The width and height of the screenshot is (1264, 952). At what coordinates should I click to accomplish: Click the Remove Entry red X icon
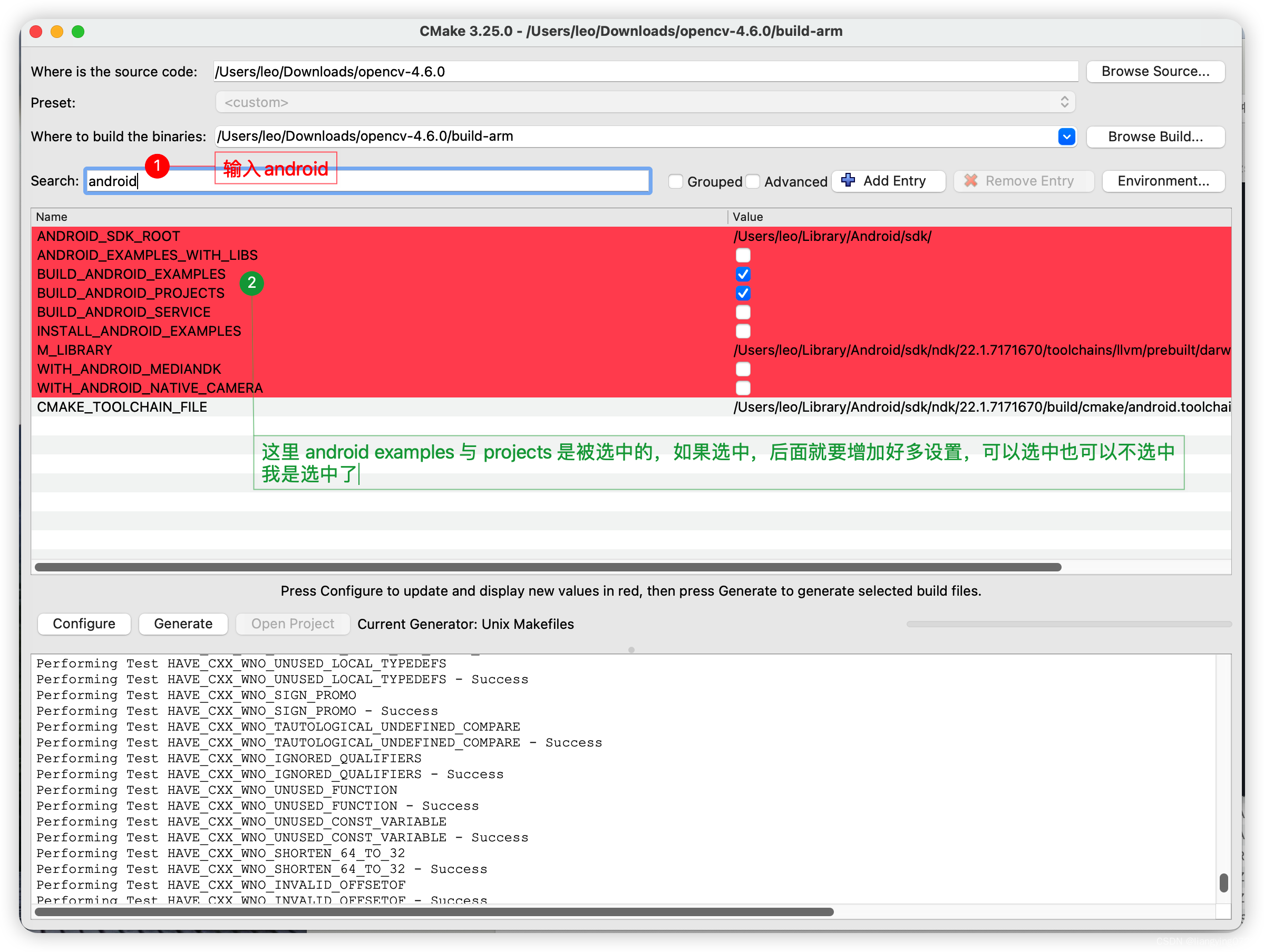[970, 181]
